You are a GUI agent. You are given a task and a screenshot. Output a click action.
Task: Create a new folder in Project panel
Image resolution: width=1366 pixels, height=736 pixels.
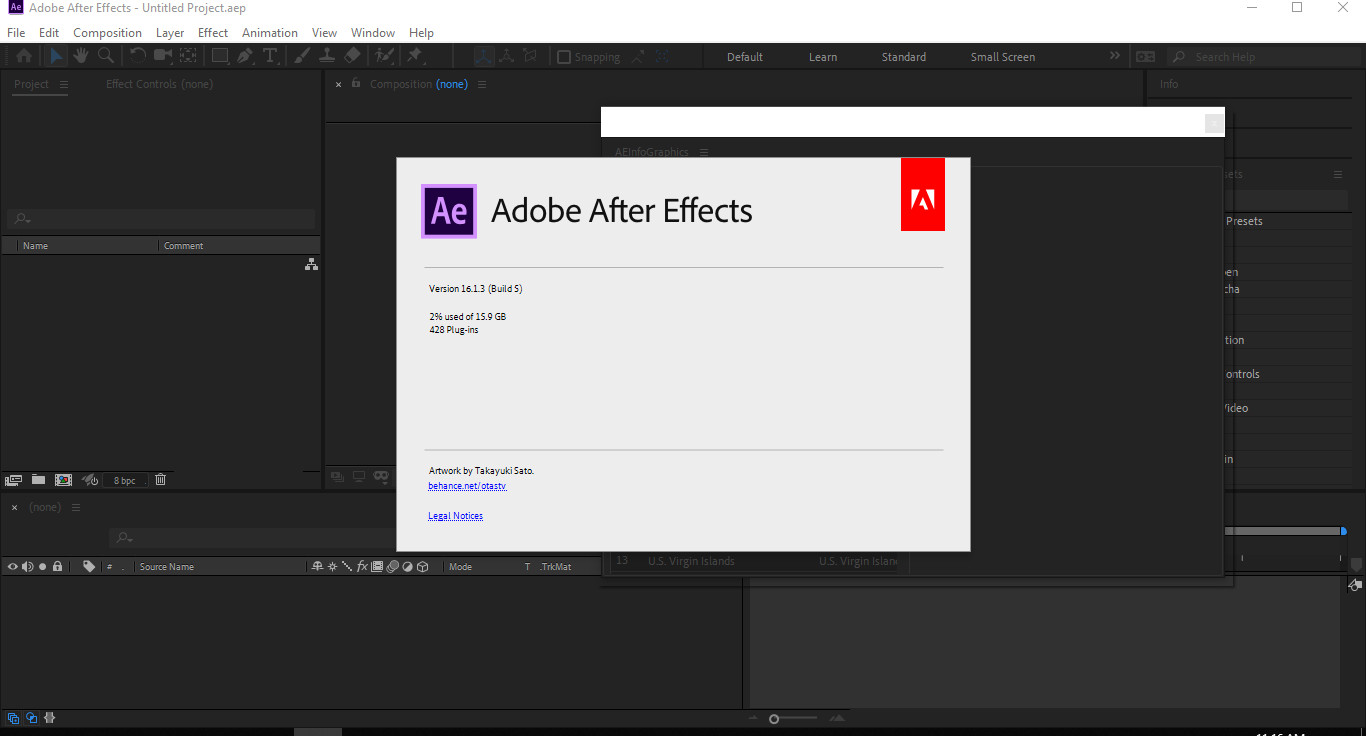click(38, 480)
